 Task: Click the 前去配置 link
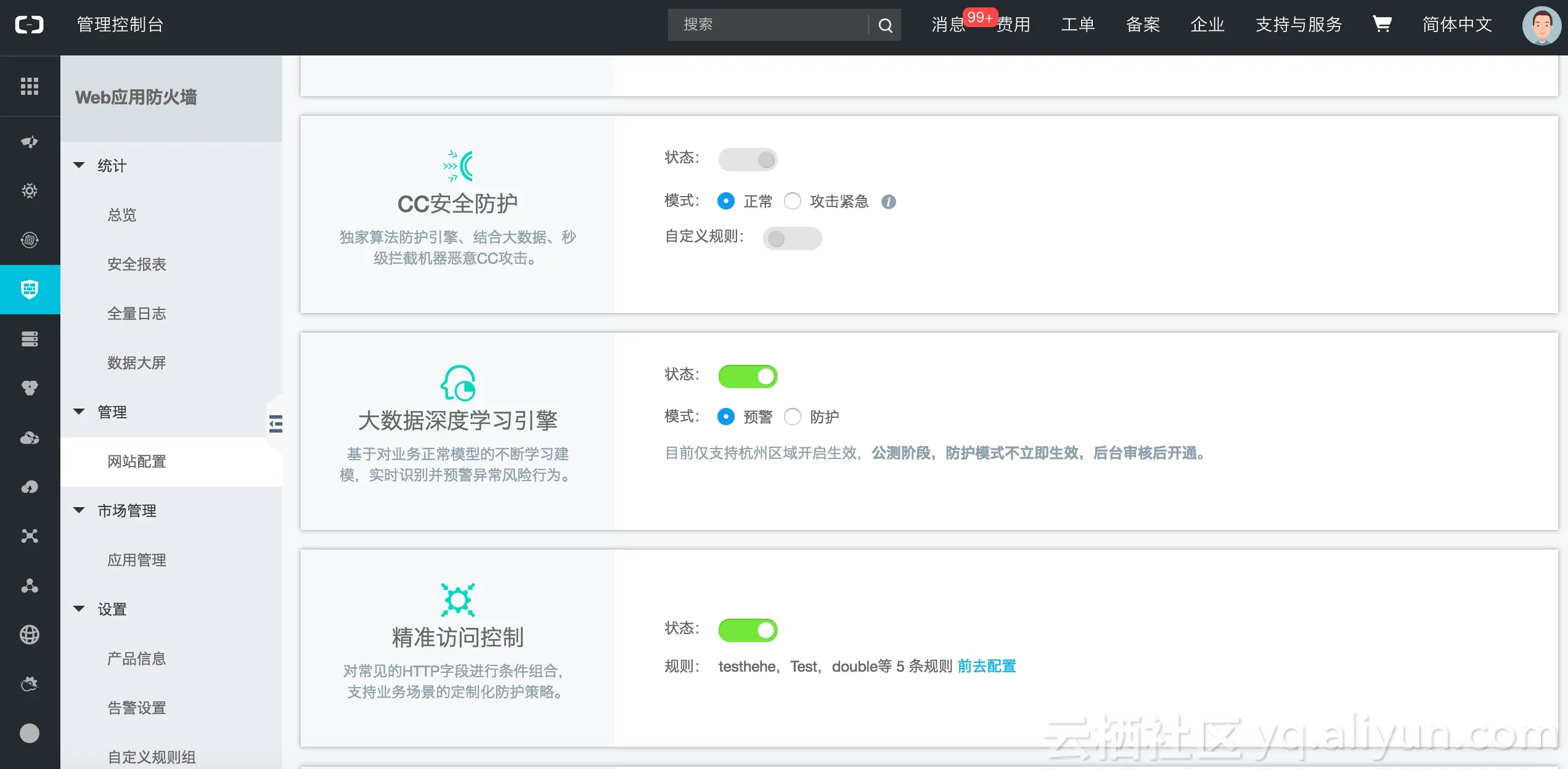(x=986, y=666)
